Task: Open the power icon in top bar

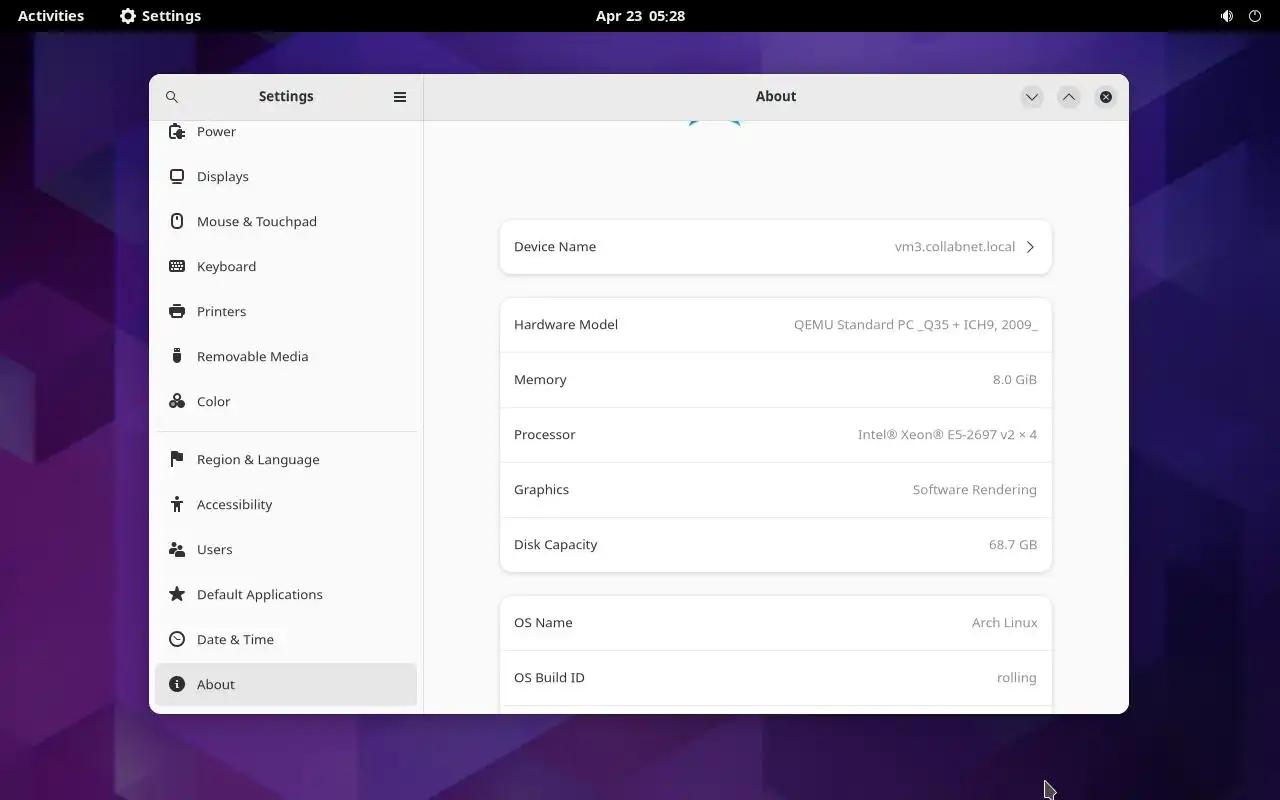Action: [1255, 16]
